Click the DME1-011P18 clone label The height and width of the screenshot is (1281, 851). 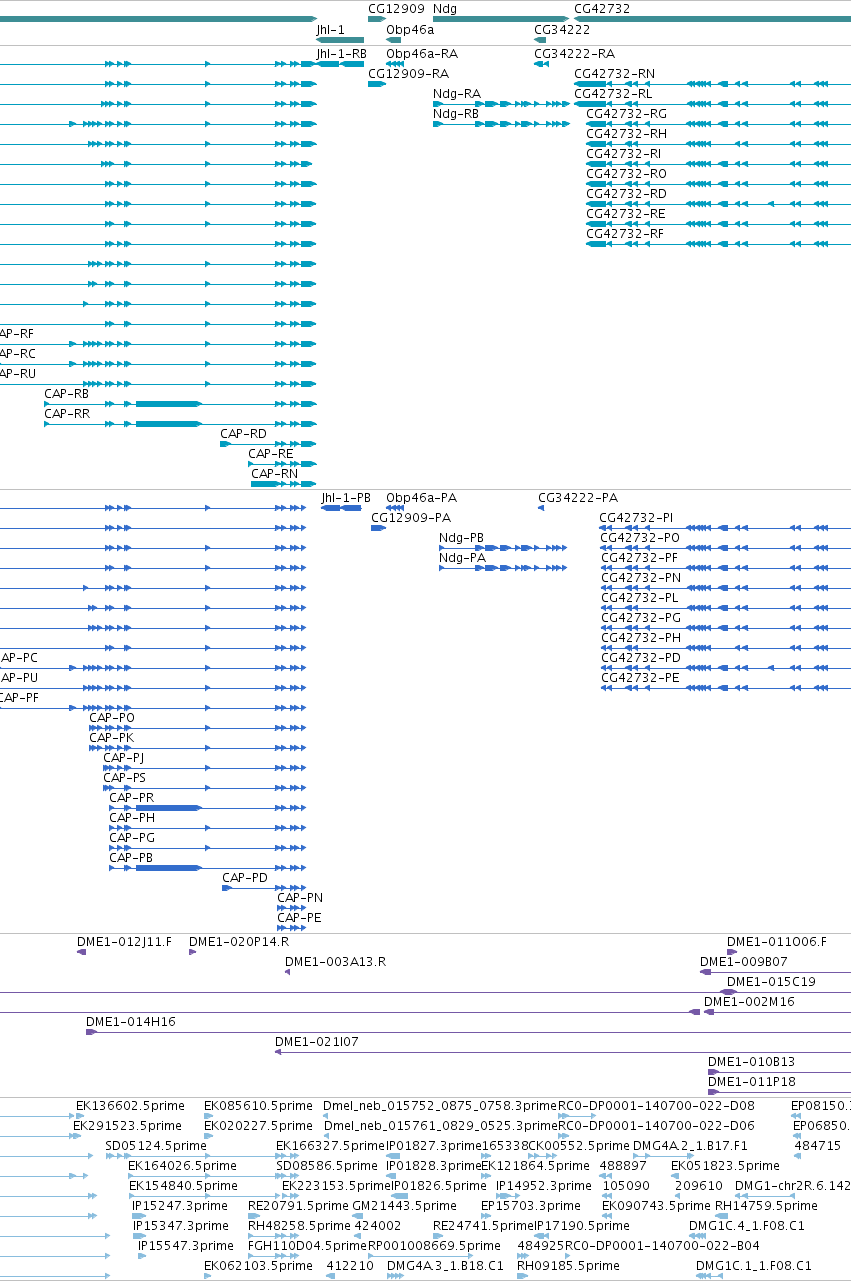pos(752,1081)
